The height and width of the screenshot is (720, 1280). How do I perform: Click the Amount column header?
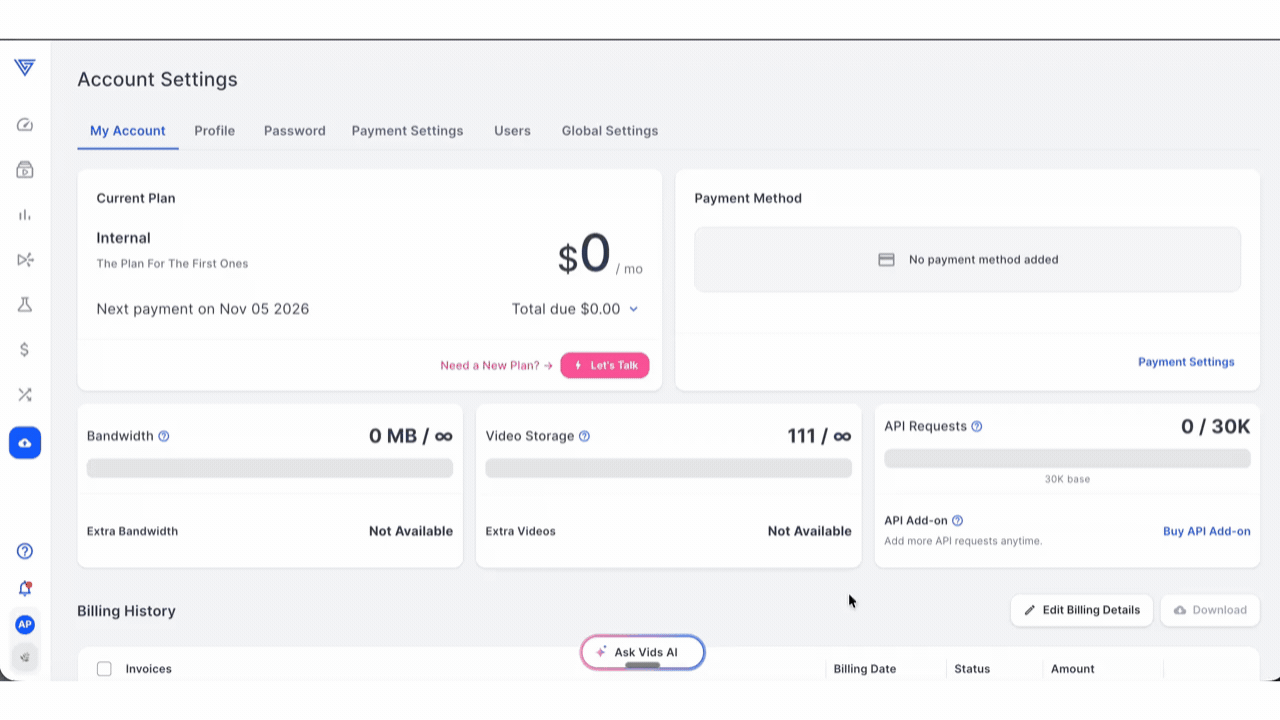[1073, 669]
